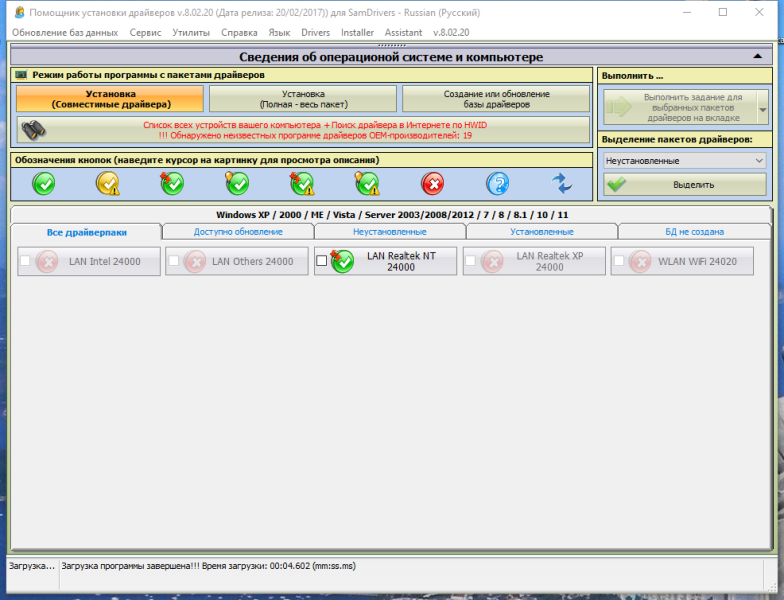Viewport: 784px width, 600px height.
Task: Click the plain green checkmark legend icon
Action: (44, 184)
